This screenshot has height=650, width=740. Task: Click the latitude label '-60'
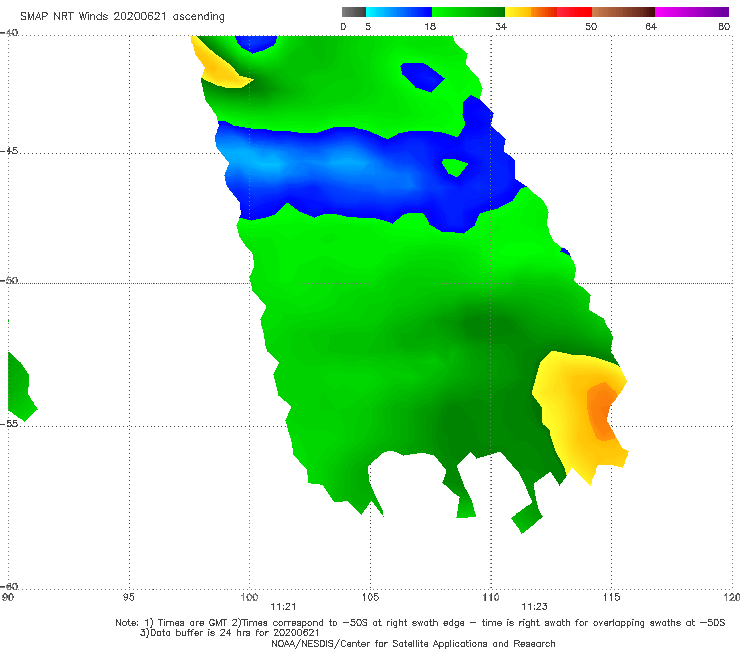click(9, 586)
